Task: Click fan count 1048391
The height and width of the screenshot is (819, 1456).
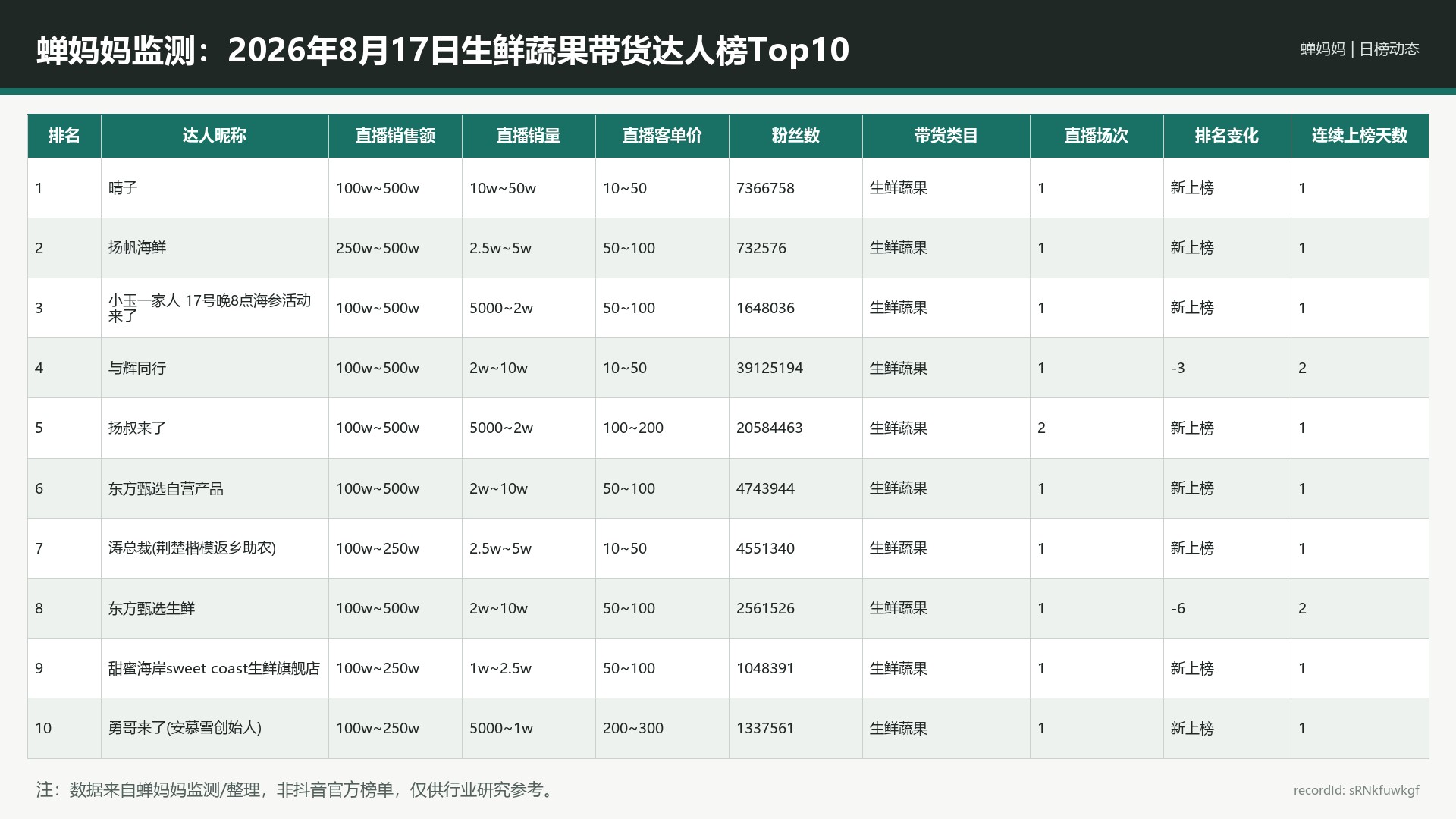Action: coord(765,668)
